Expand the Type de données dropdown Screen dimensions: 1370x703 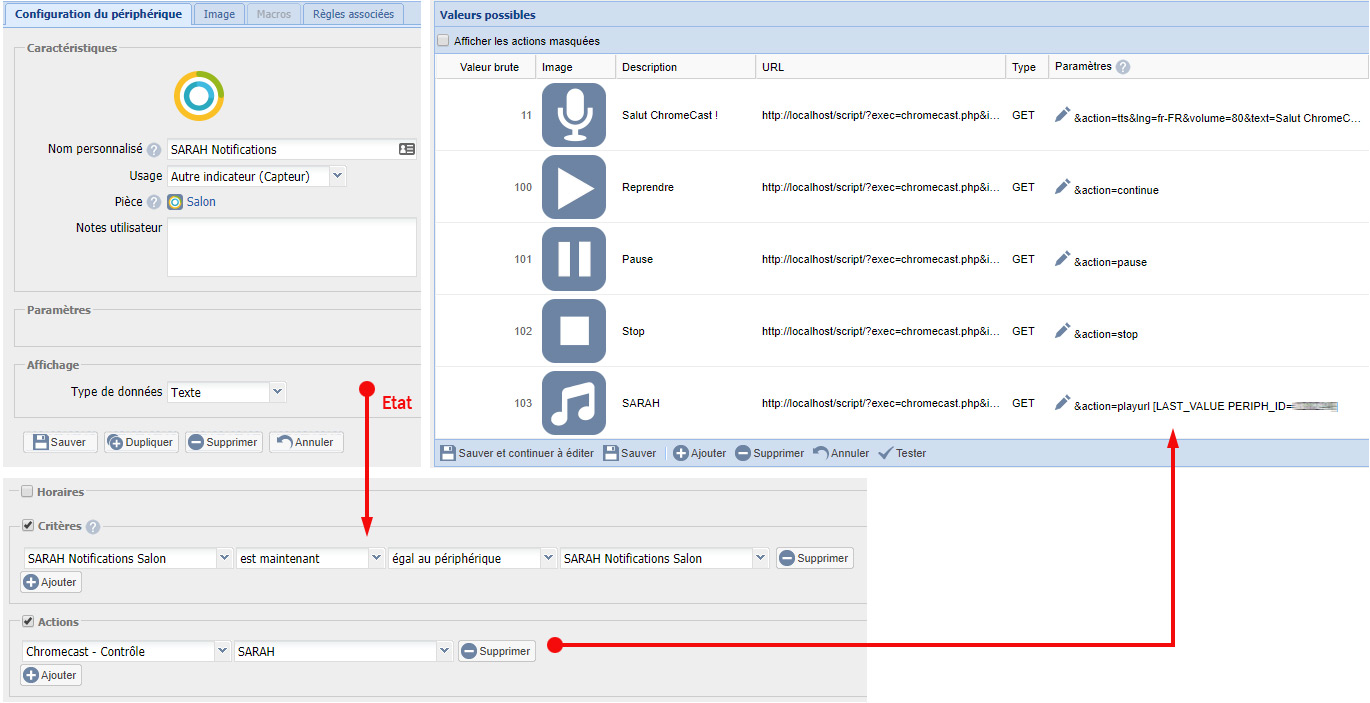(277, 392)
